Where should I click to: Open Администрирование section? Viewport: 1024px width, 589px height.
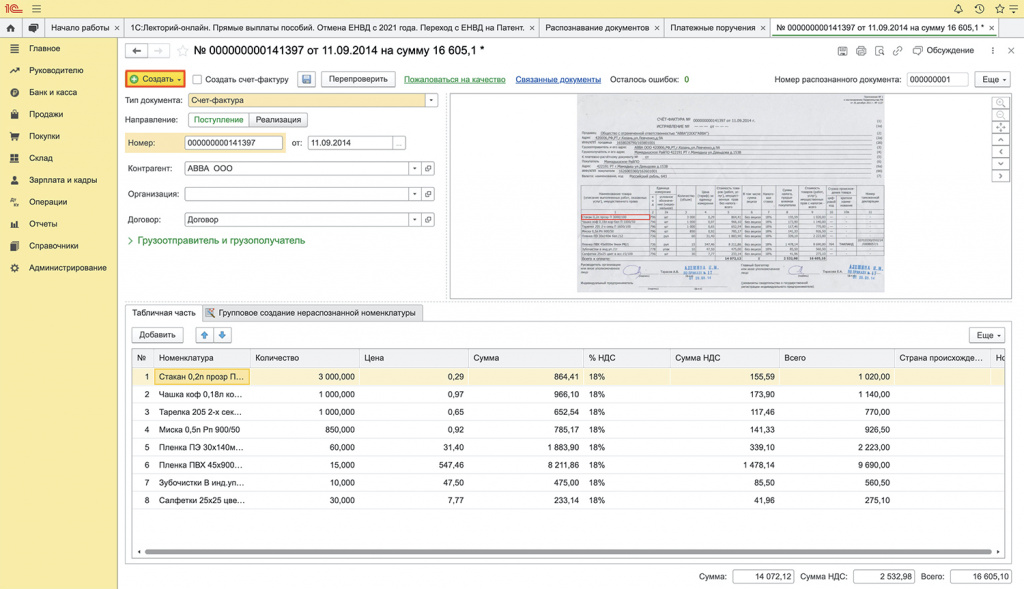tap(67, 268)
